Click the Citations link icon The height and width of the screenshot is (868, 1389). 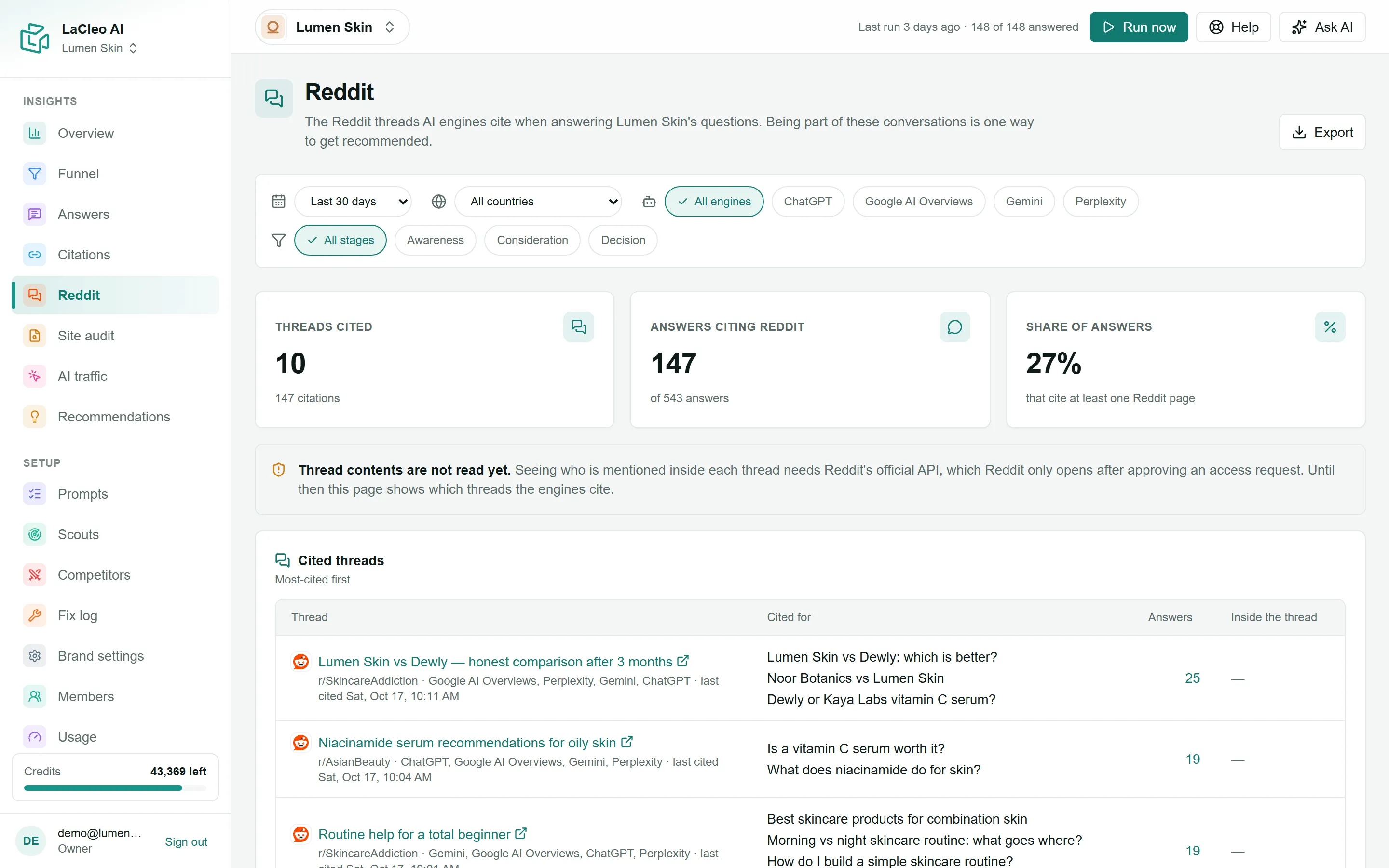[34, 255]
